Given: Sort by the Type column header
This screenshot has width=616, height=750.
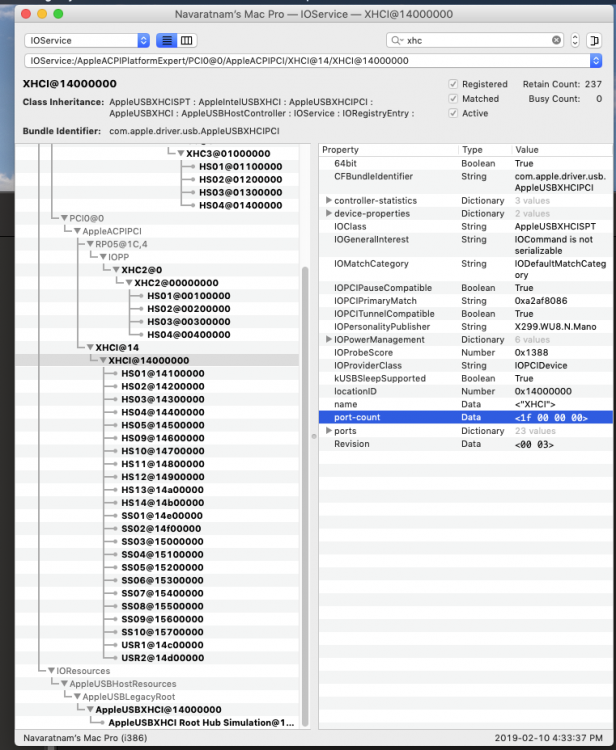Looking at the screenshot, I should click(484, 150).
